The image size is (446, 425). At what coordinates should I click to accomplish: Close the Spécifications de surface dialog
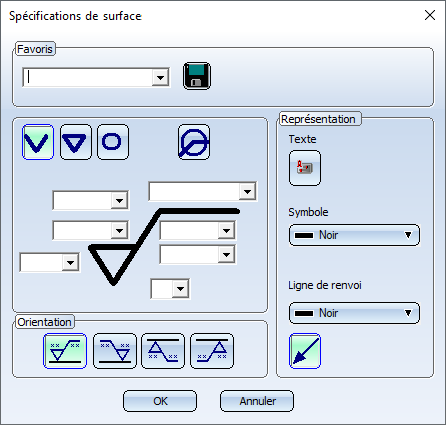[430, 15]
